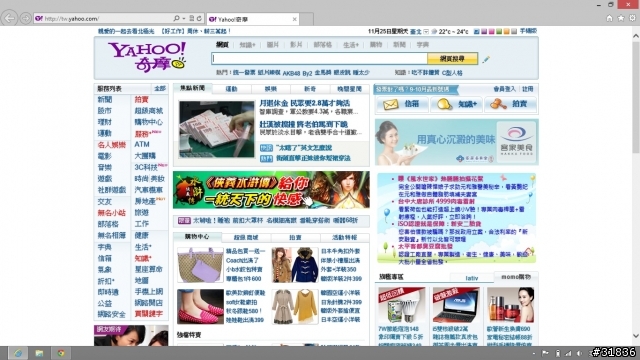Open Favorites via the star icon
Image resolution: width=640 pixels, height=360 pixels.
621,18
